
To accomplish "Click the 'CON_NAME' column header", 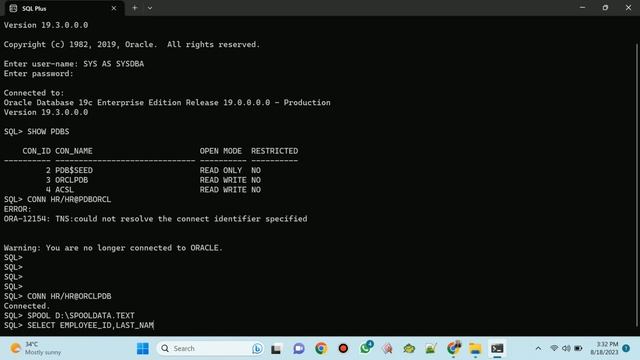I will 74,151.
